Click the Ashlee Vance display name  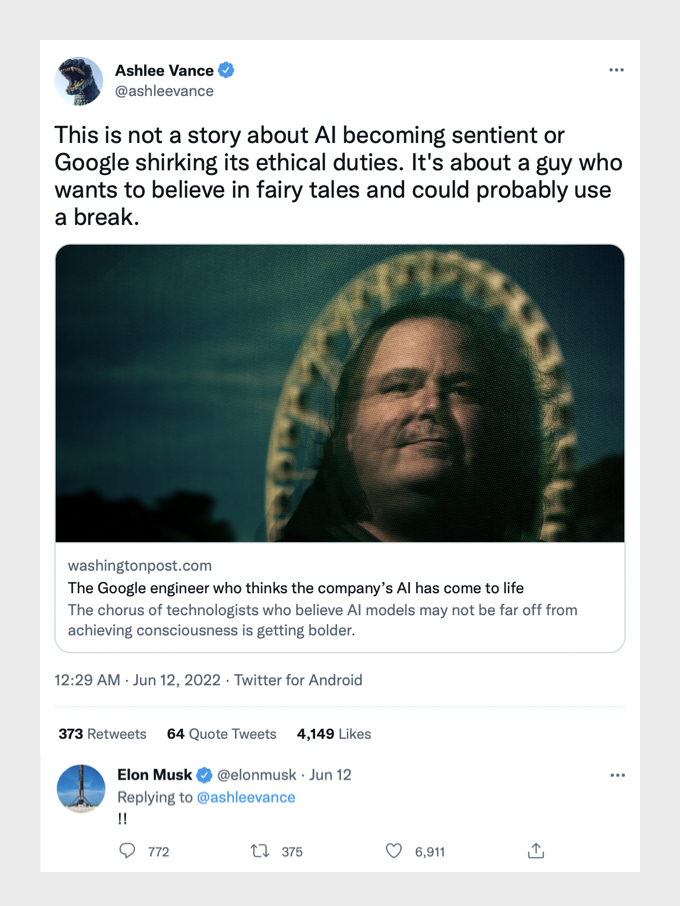164,70
